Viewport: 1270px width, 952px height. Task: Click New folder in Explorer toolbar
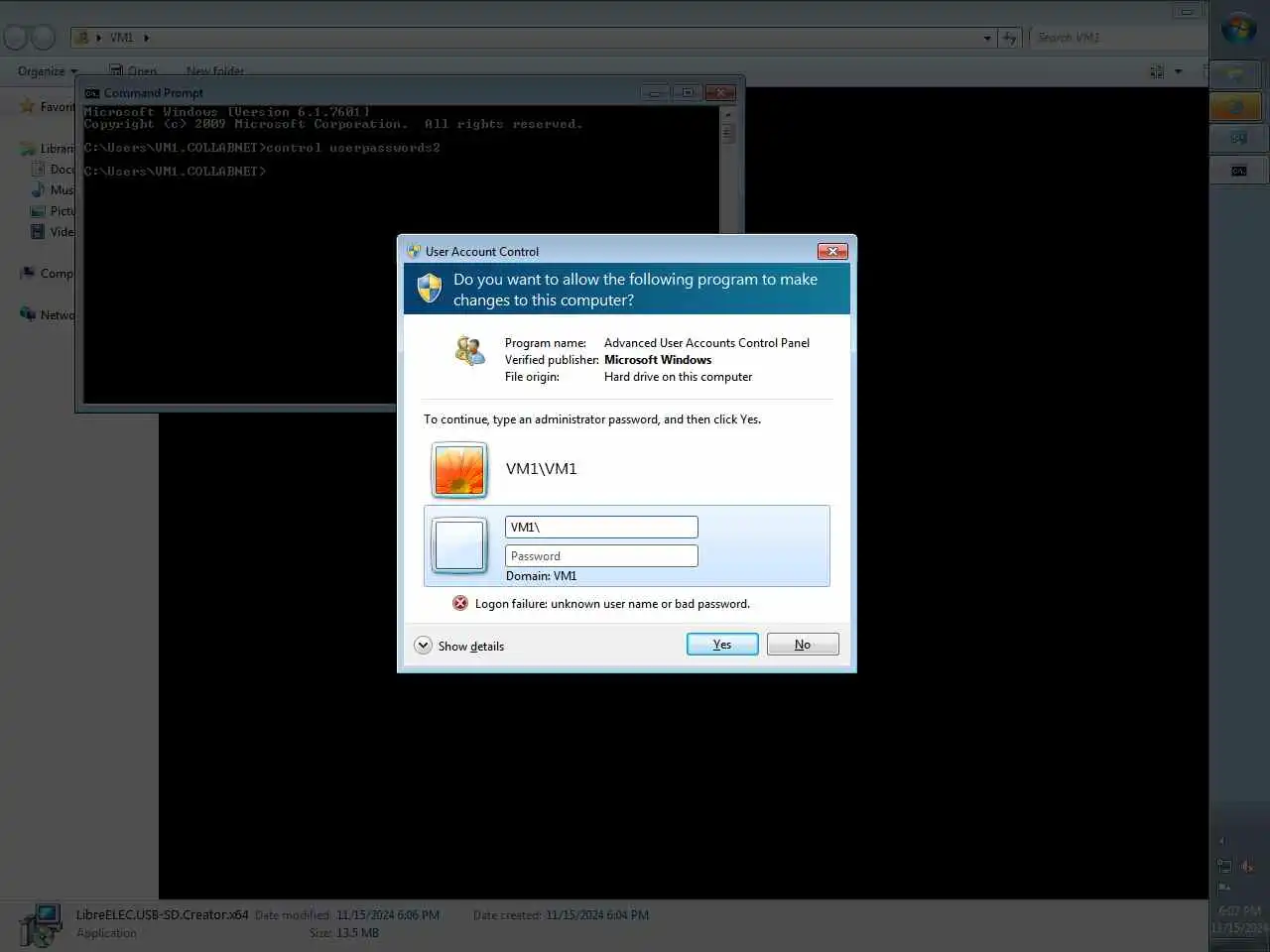tap(215, 71)
